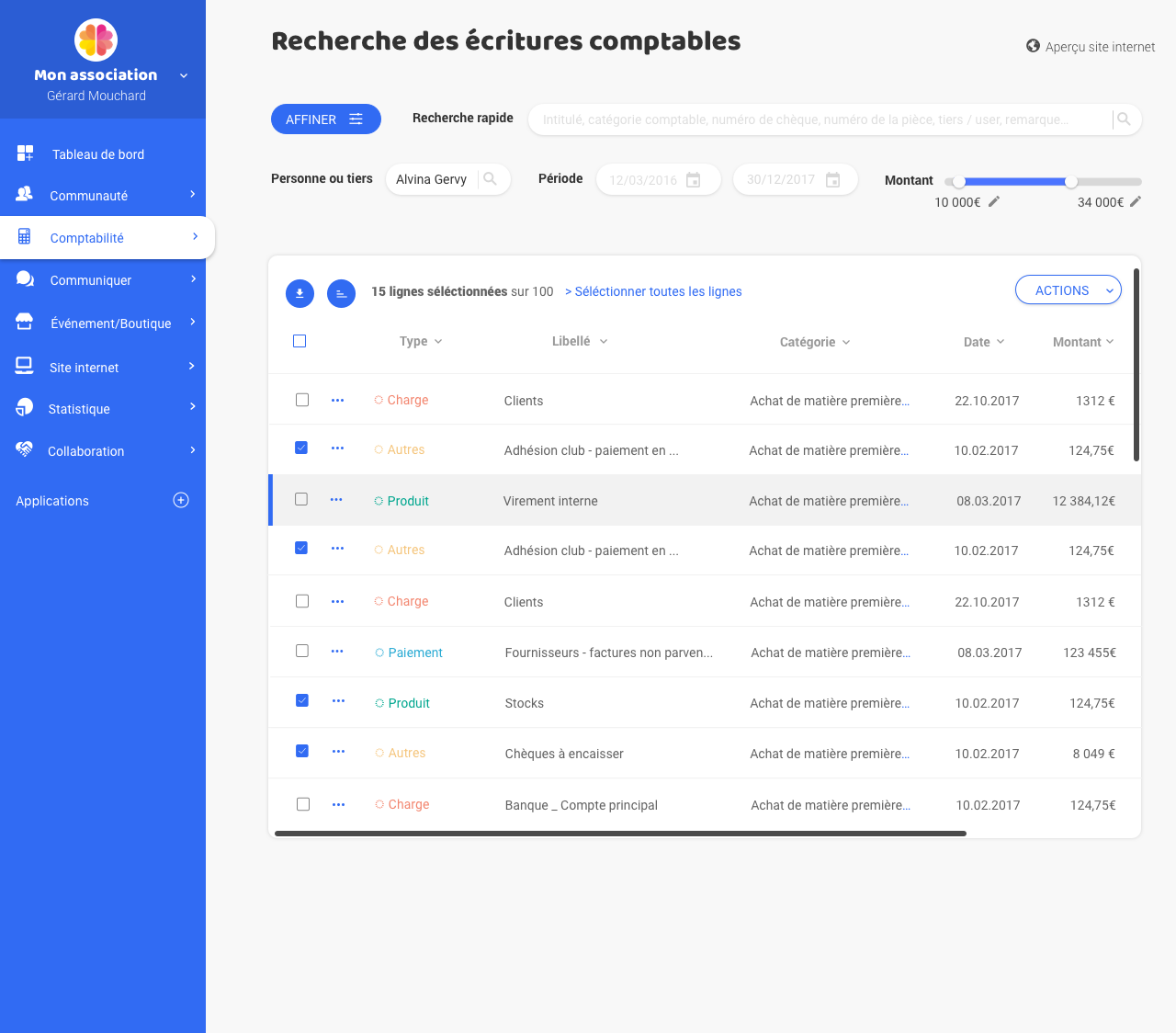The image size is (1176, 1033).
Task: Expand the Mon association account chevron
Action: [x=183, y=75]
